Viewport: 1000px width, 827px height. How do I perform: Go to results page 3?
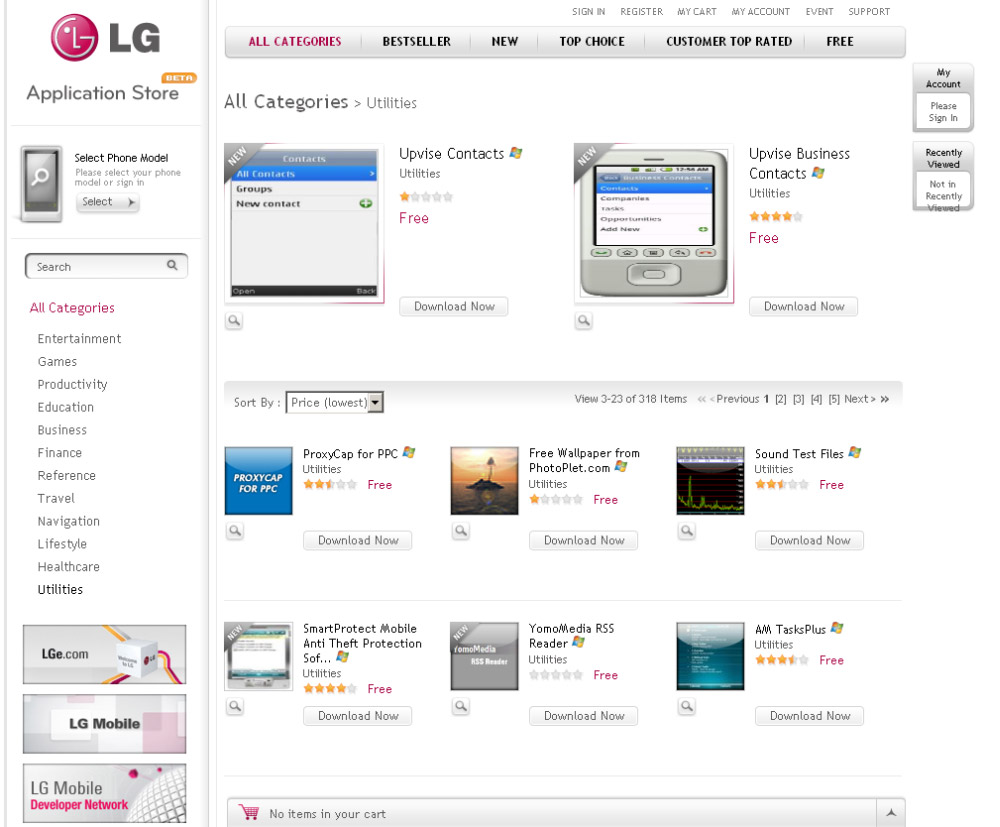coord(798,399)
